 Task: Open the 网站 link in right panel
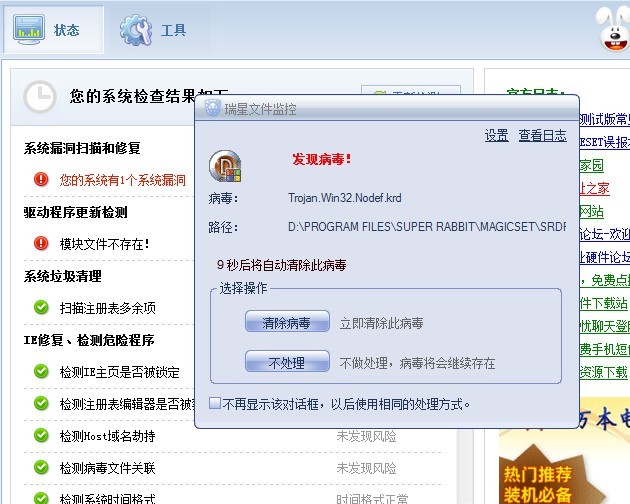click(x=591, y=211)
